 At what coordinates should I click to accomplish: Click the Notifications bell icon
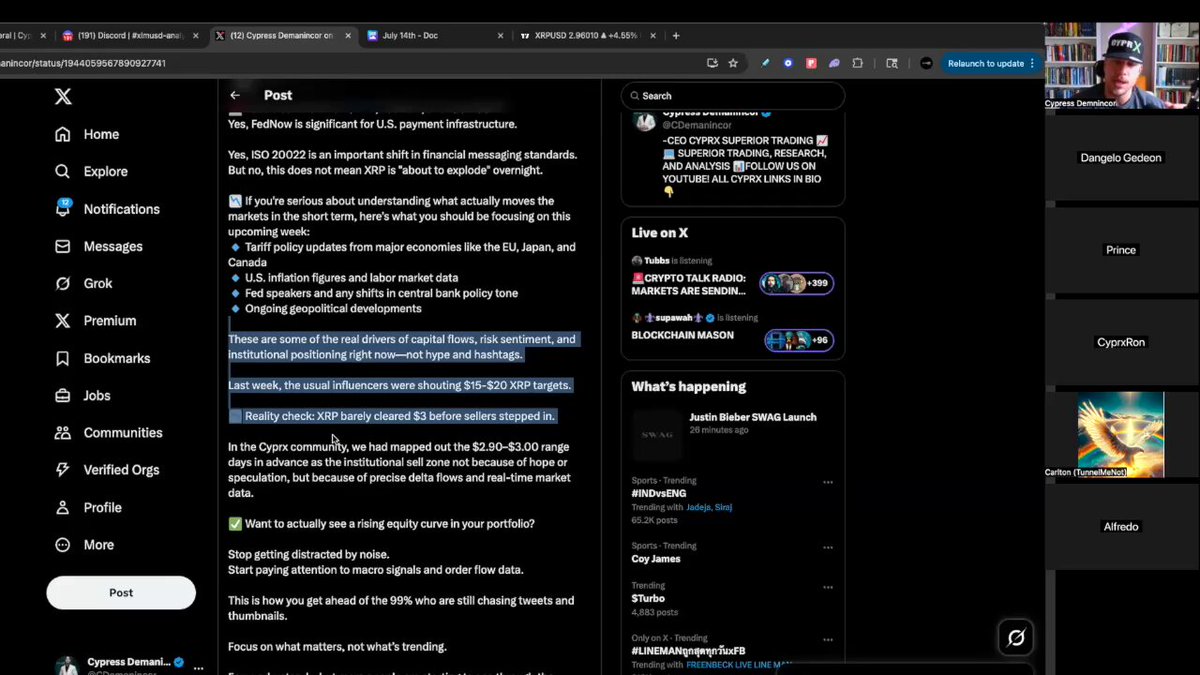63,209
